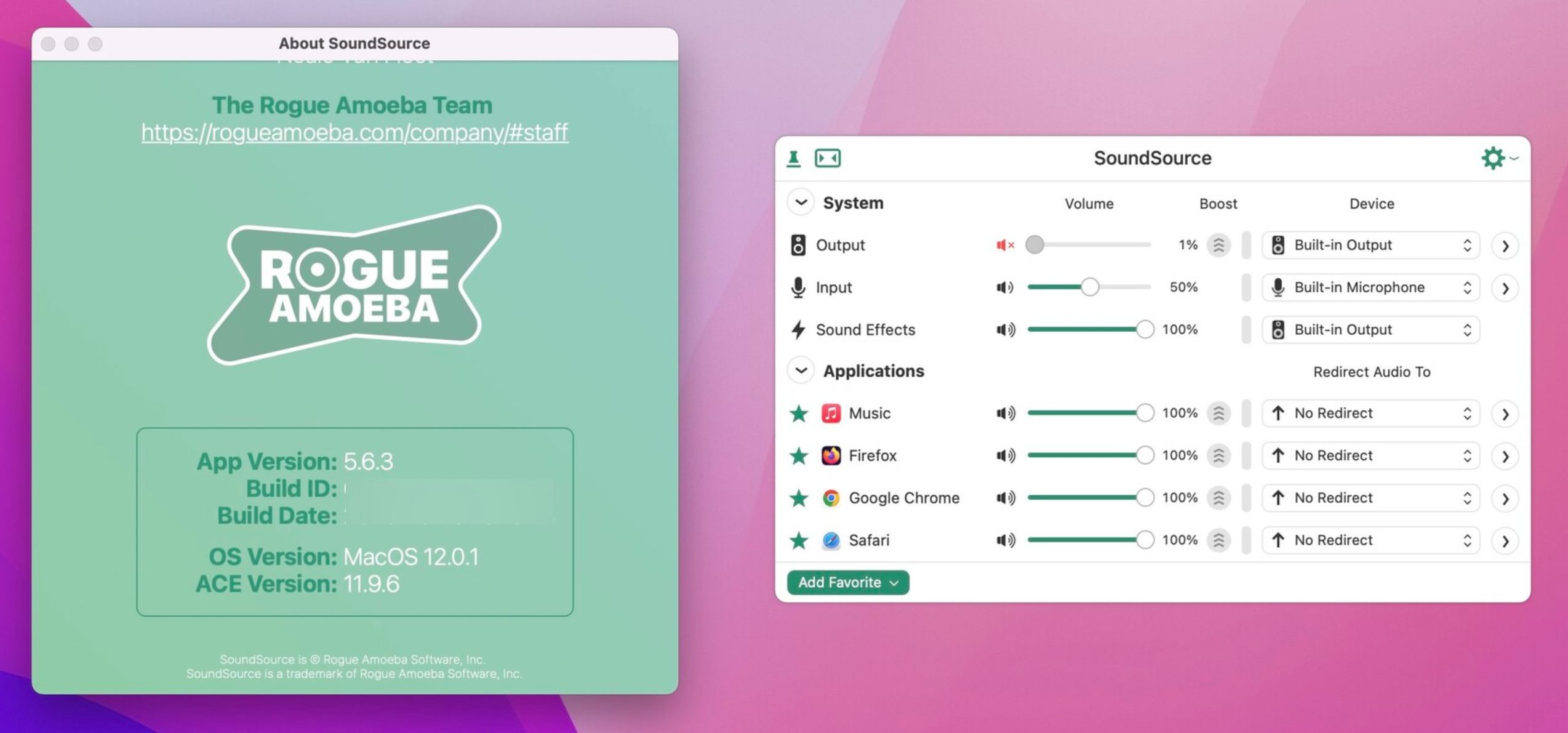1568x733 pixels.
Task: Mute Firefox audio
Action: click(x=1005, y=455)
